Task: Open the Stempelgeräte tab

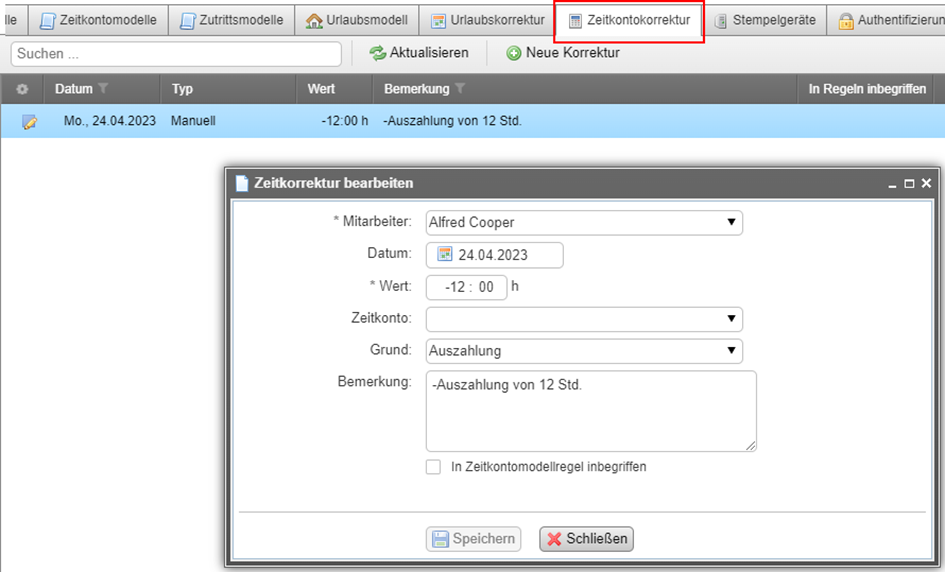Action: click(x=765, y=20)
